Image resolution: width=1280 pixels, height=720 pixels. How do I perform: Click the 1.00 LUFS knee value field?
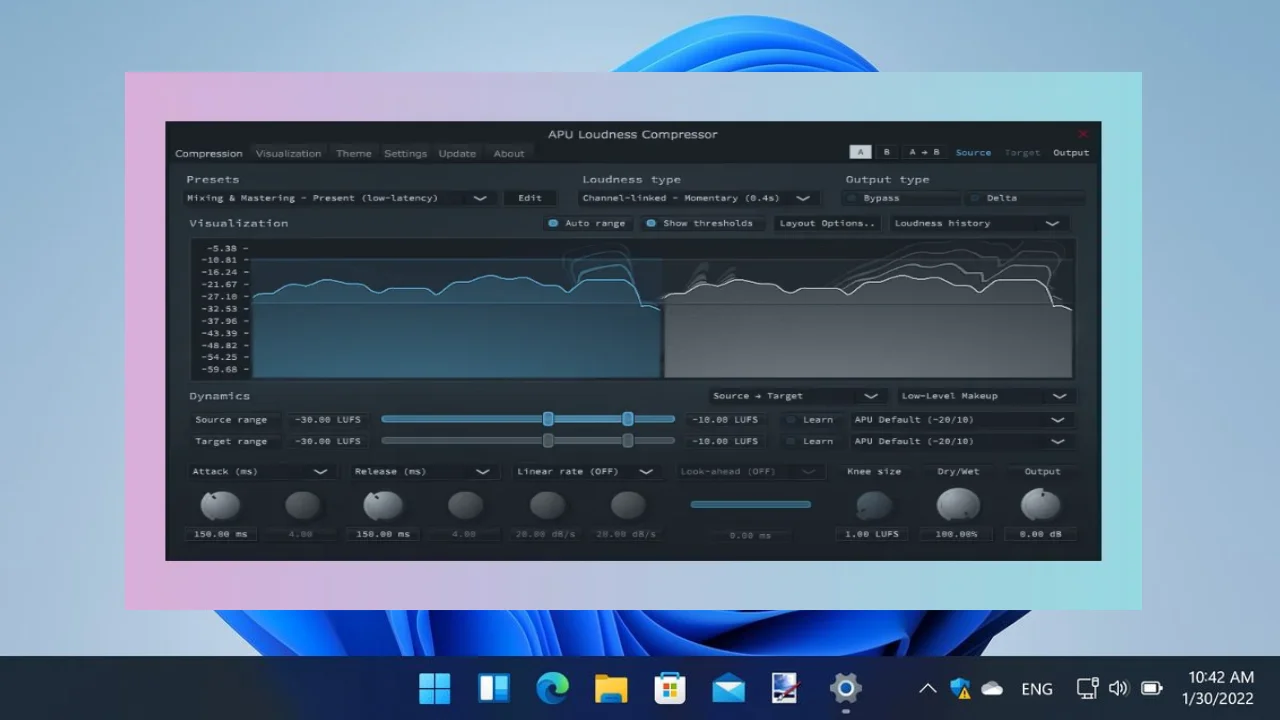(873, 534)
